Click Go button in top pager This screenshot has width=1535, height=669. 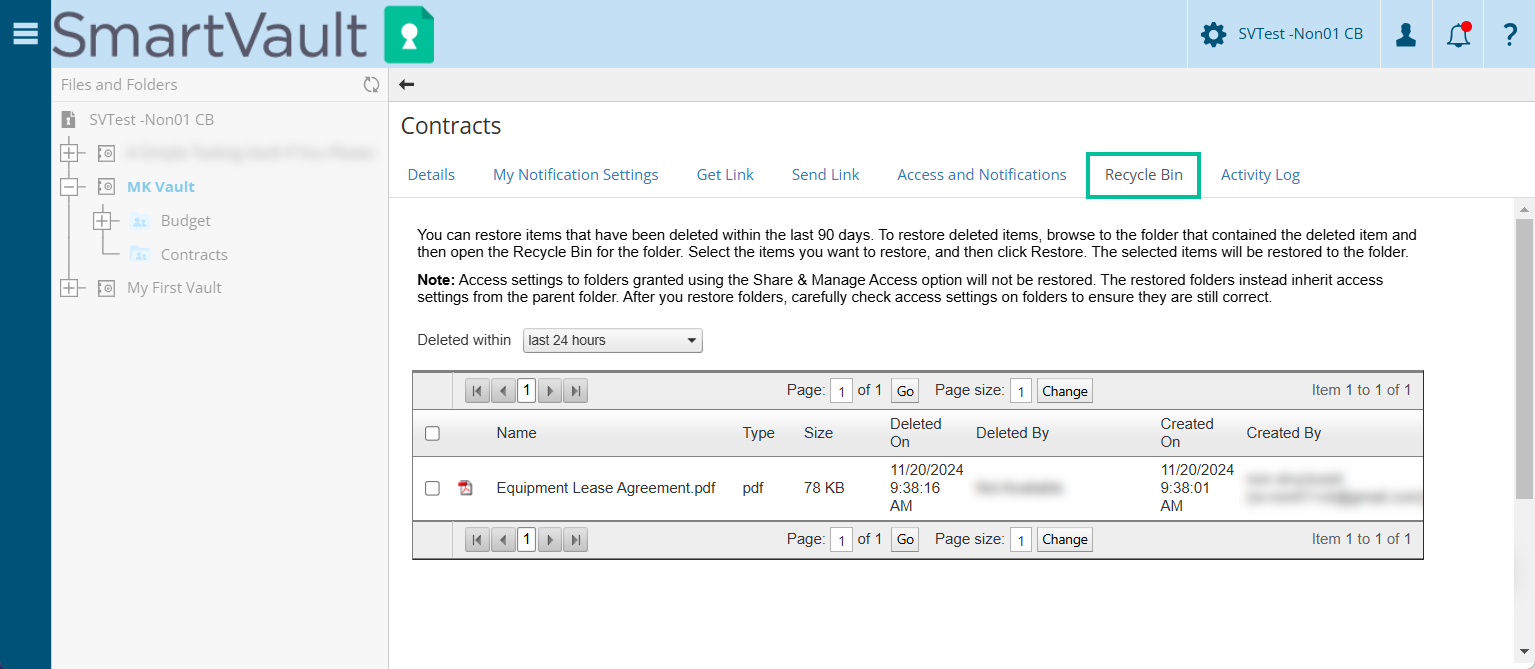coord(905,391)
